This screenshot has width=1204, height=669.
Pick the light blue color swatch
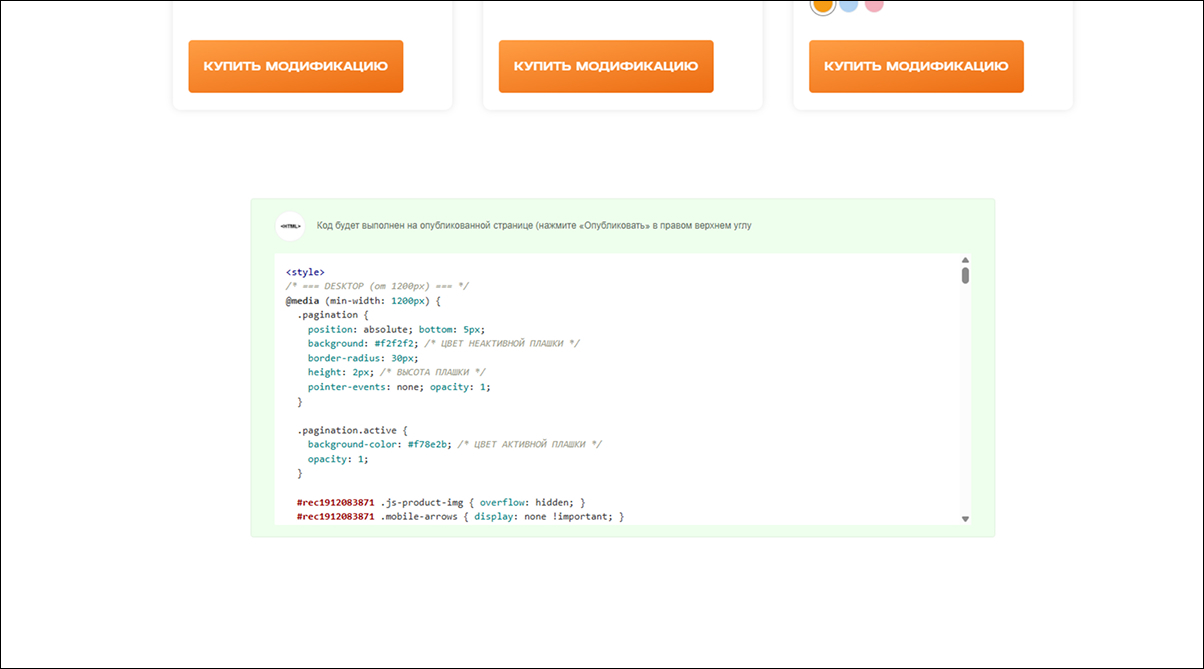(x=848, y=5)
